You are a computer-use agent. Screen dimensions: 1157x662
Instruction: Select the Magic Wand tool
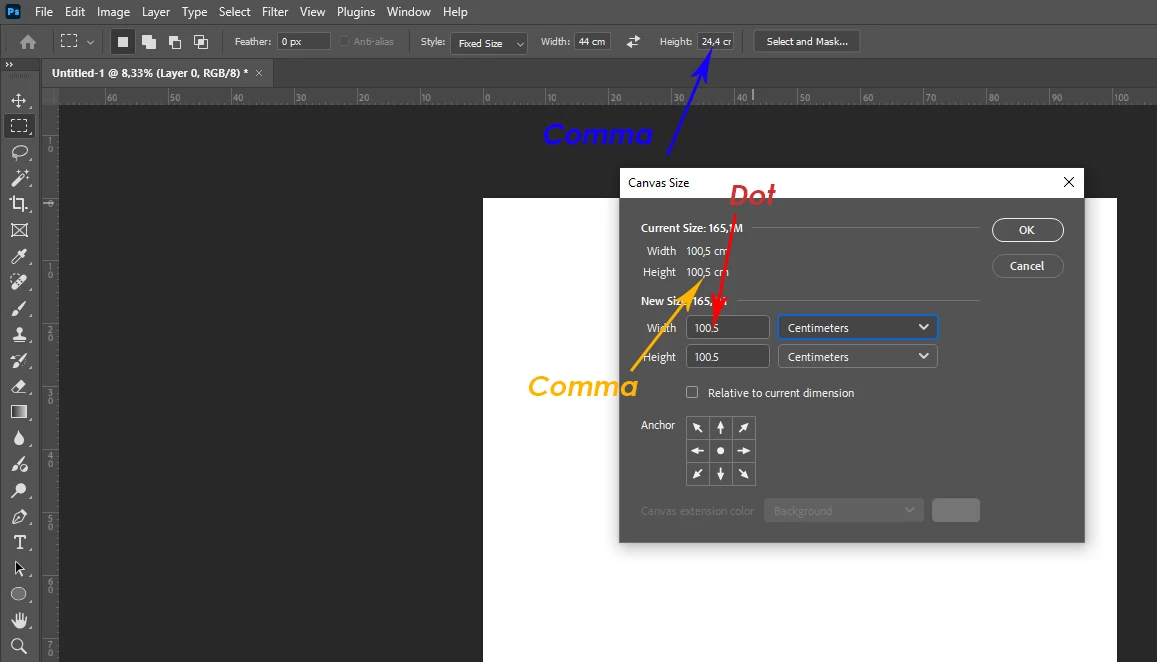coord(19,178)
